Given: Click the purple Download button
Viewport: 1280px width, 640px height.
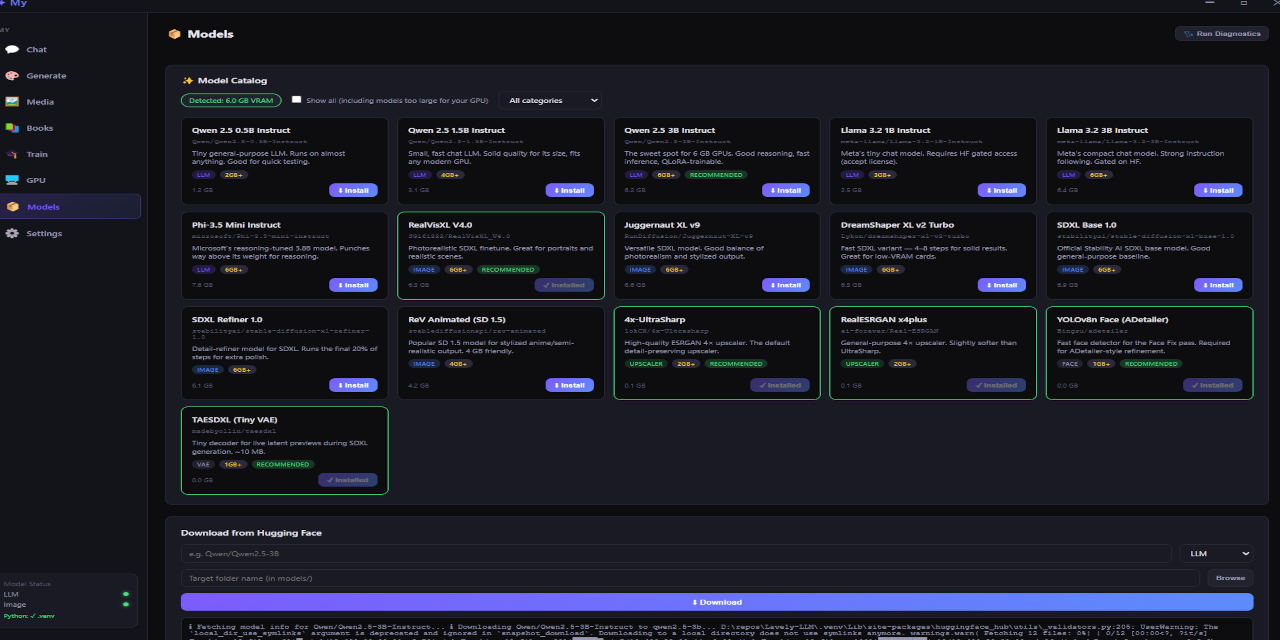Looking at the screenshot, I should [x=717, y=602].
